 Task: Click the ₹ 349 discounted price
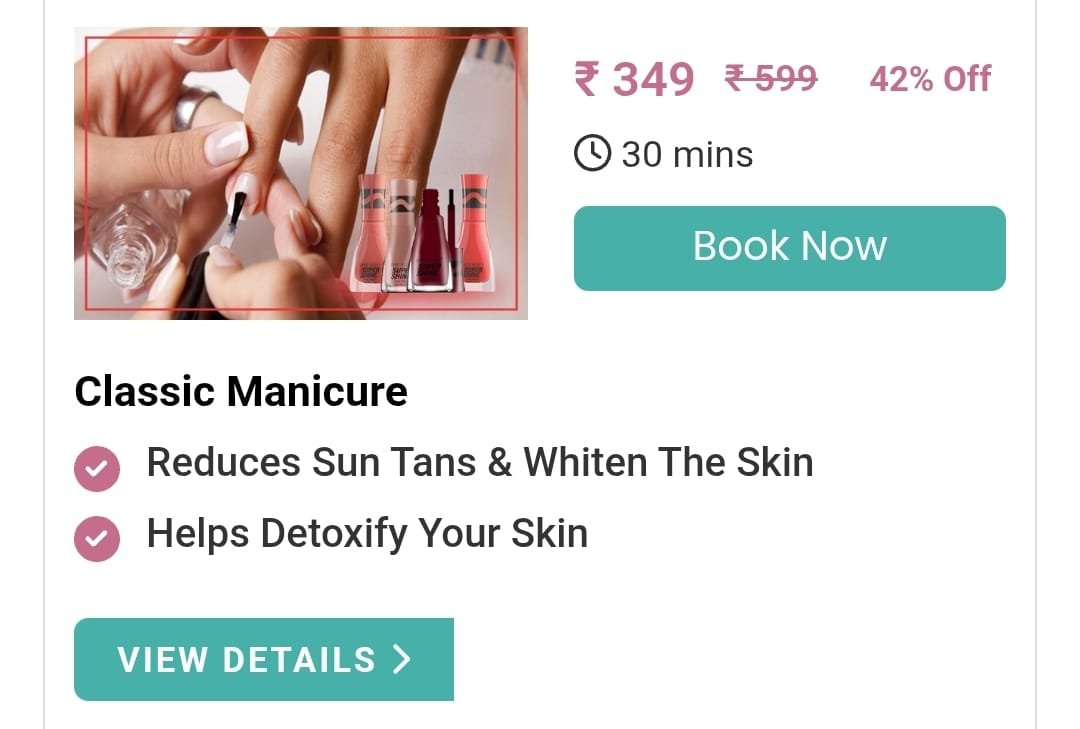pyautogui.click(x=634, y=79)
